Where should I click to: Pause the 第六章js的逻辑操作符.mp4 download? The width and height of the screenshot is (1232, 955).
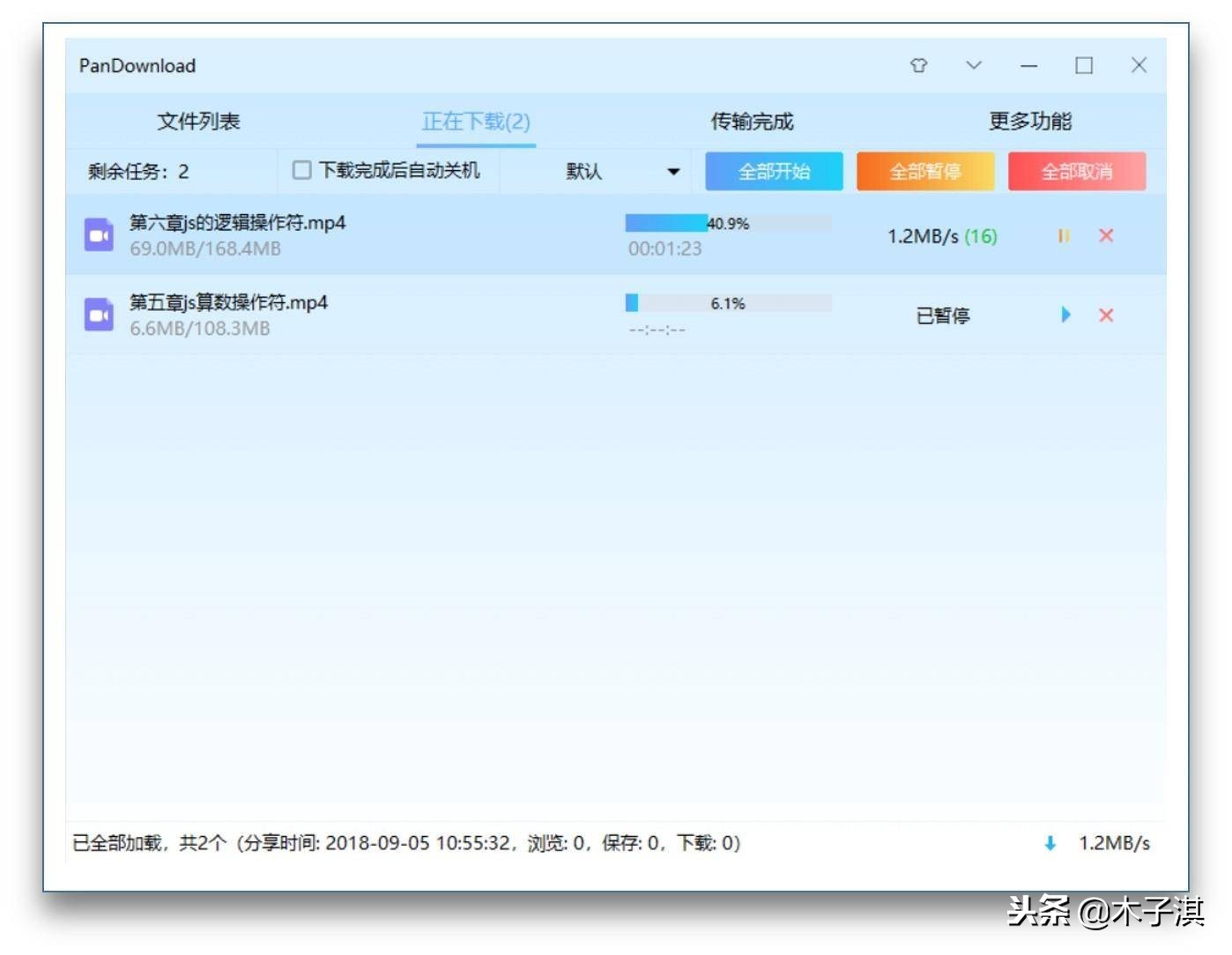1063,235
